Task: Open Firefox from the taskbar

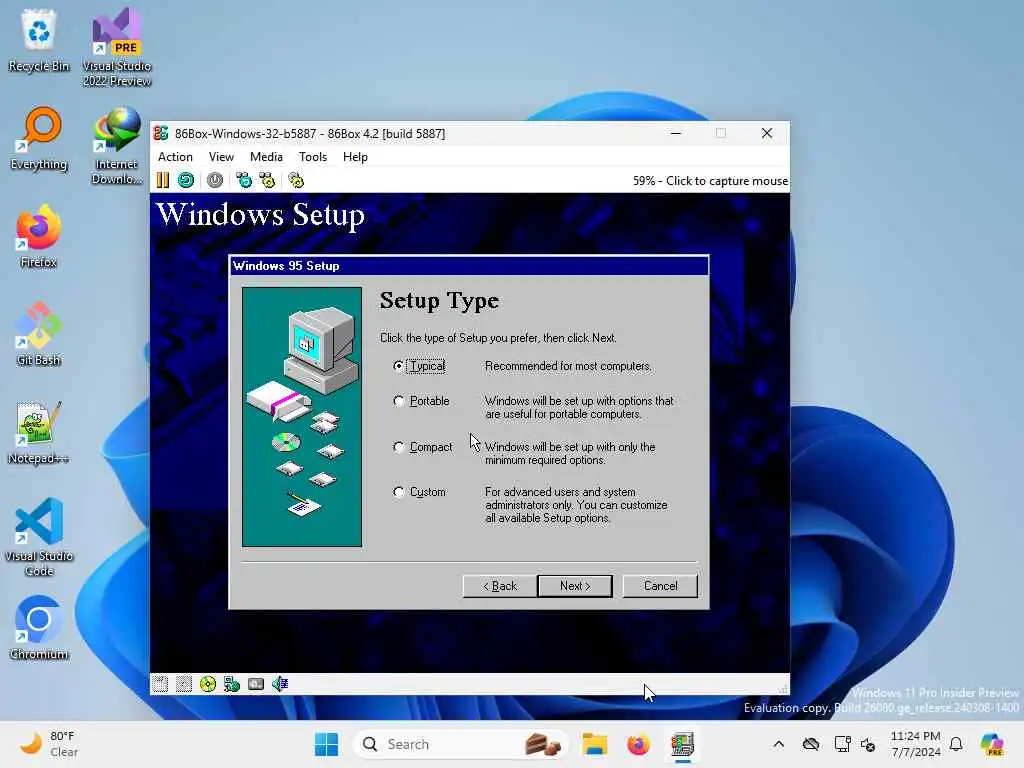Action: (638, 744)
